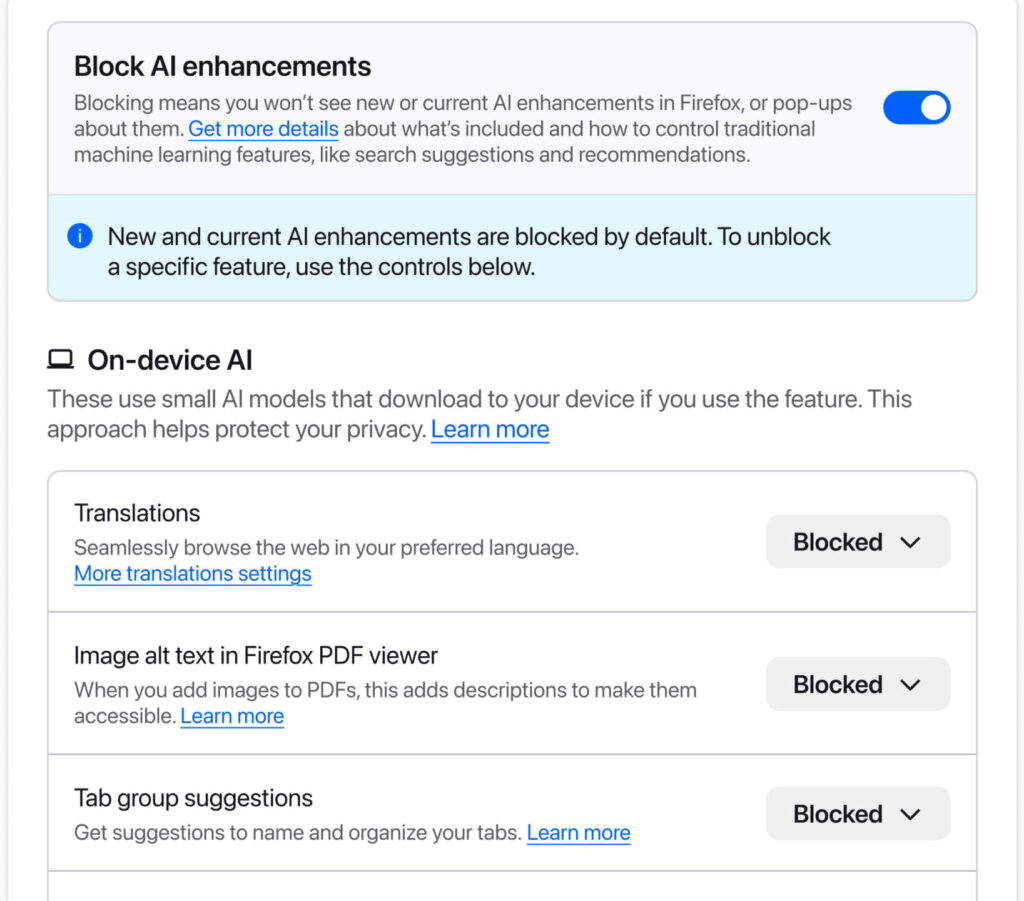Image resolution: width=1024 pixels, height=901 pixels.
Task: Click the blue info icon in the banner
Action: [80, 237]
